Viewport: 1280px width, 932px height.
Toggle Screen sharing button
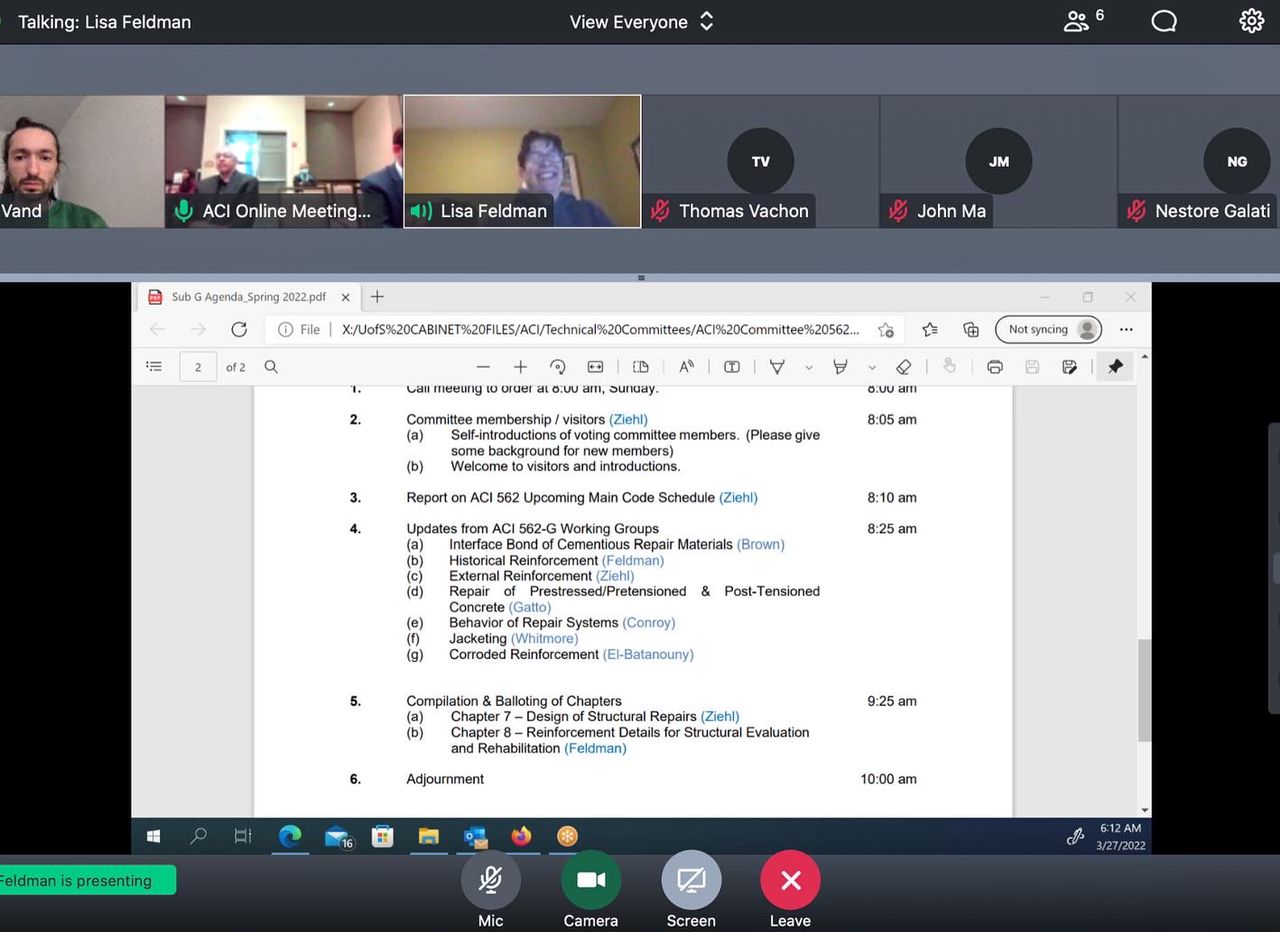(x=690, y=880)
